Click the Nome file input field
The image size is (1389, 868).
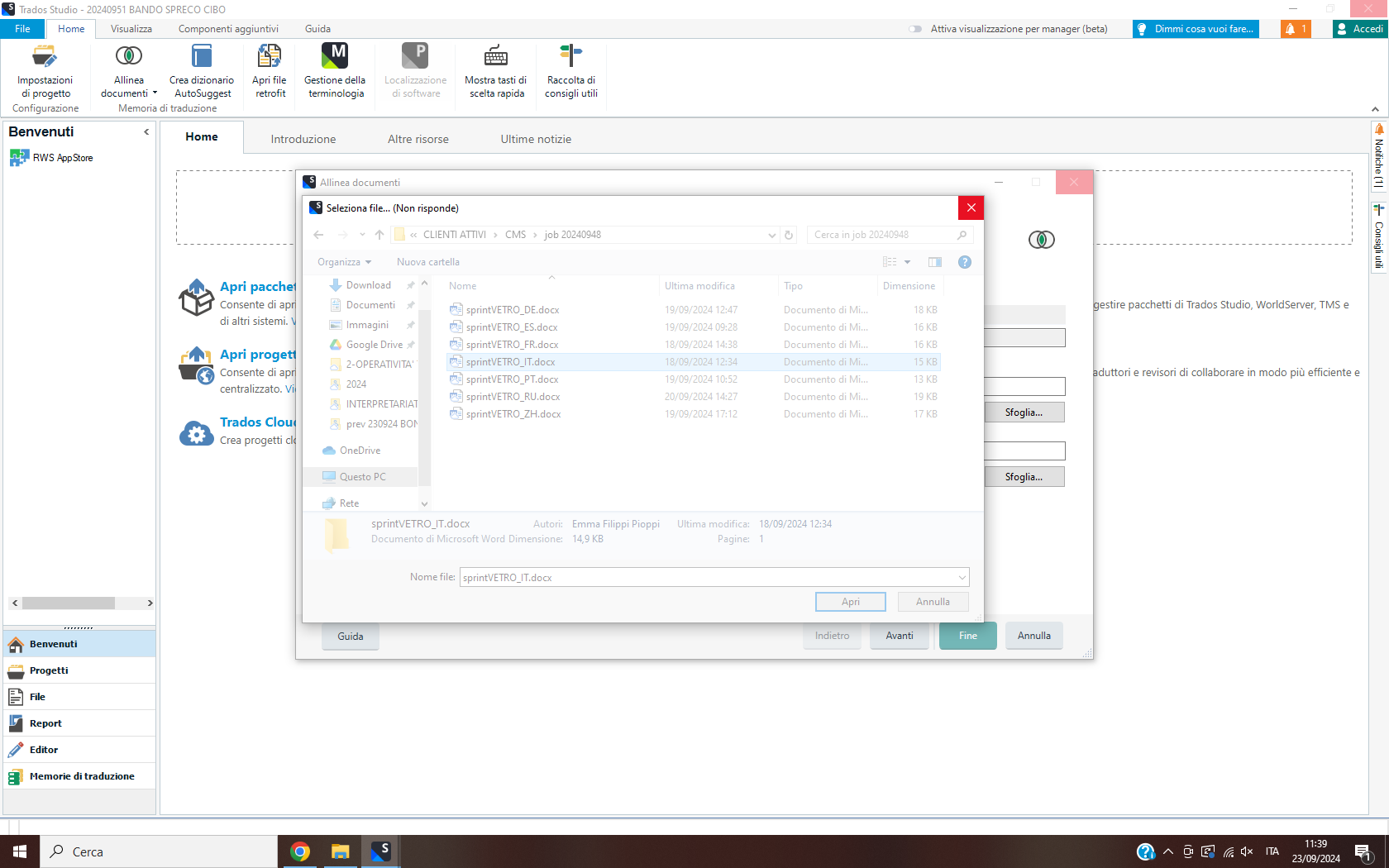(708, 577)
